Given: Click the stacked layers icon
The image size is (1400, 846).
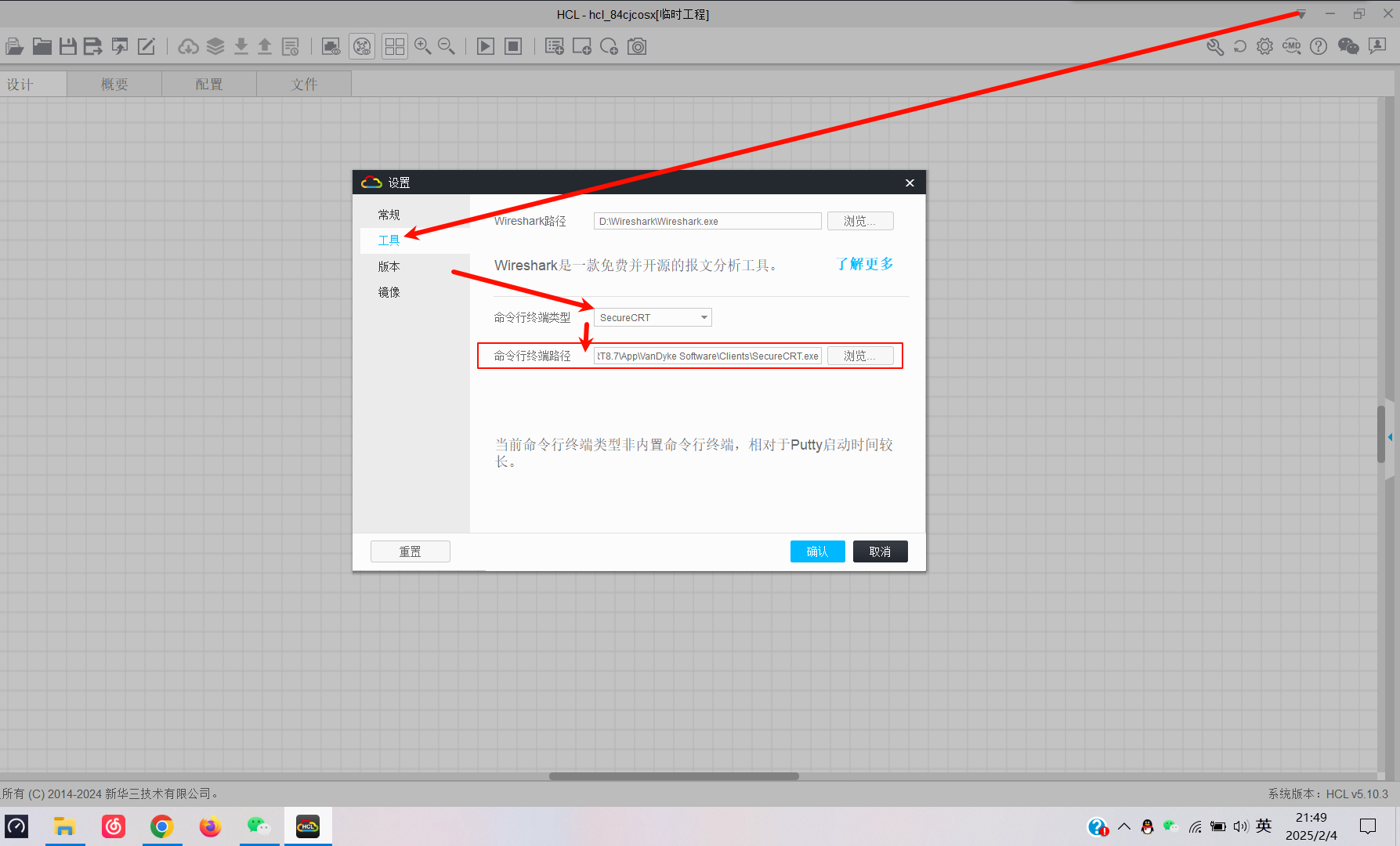Looking at the screenshot, I should (215, 46).
